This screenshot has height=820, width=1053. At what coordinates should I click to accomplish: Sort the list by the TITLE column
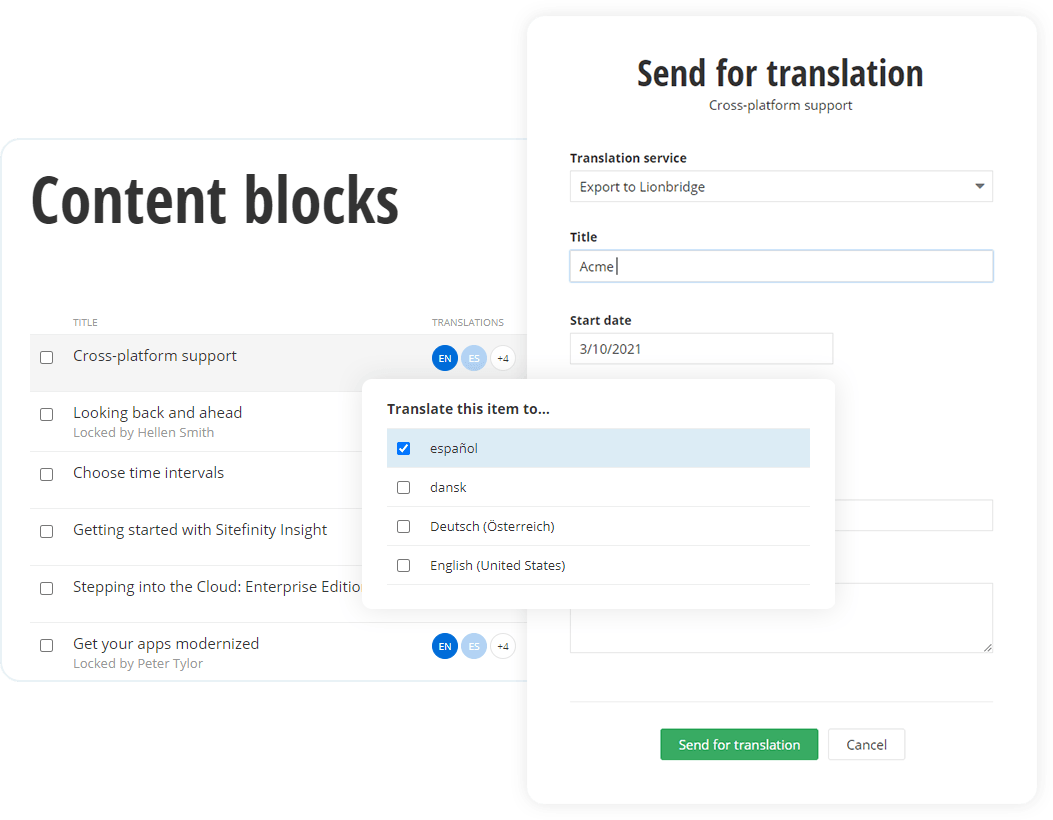click(85, 322)
